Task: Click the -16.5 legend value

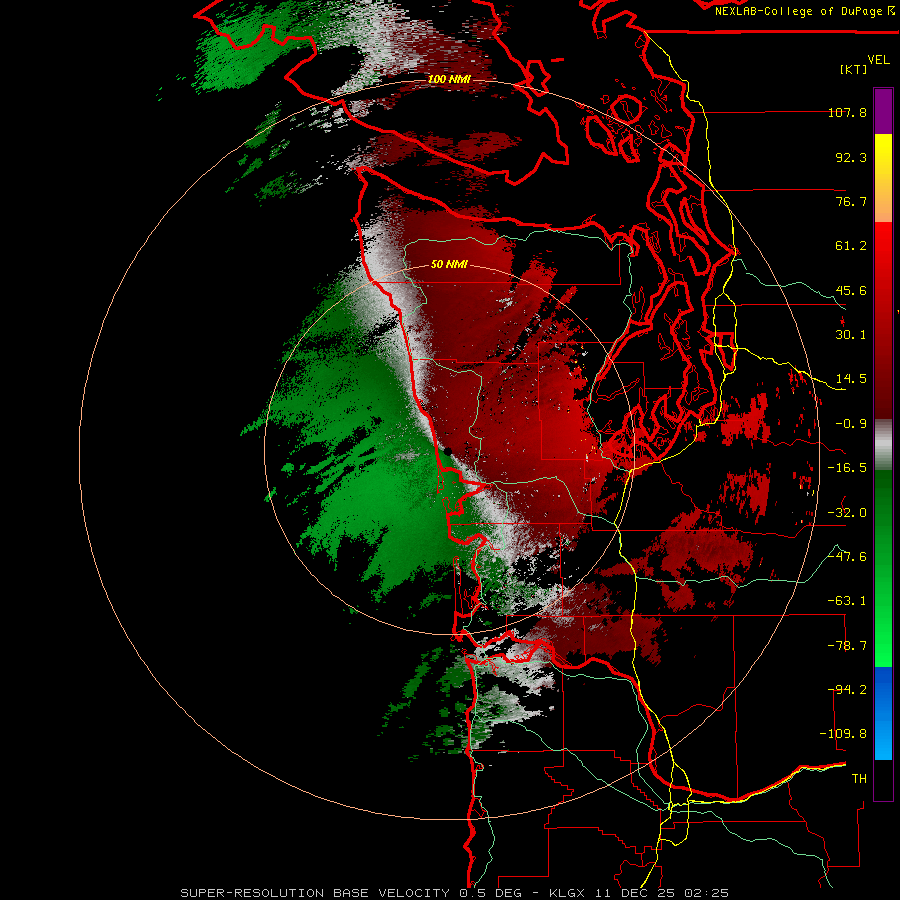Action: click(x=847, y=468)
